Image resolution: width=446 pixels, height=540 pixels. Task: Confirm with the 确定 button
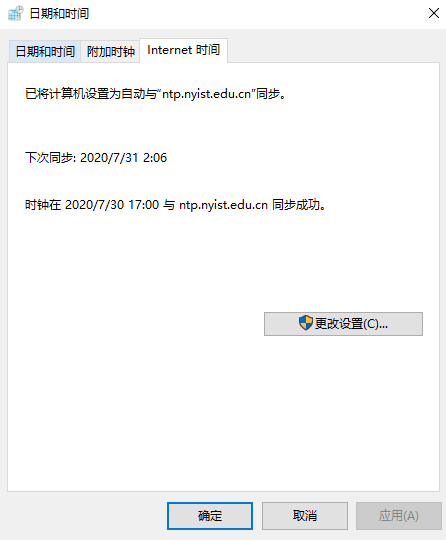(x=210, y=516)
